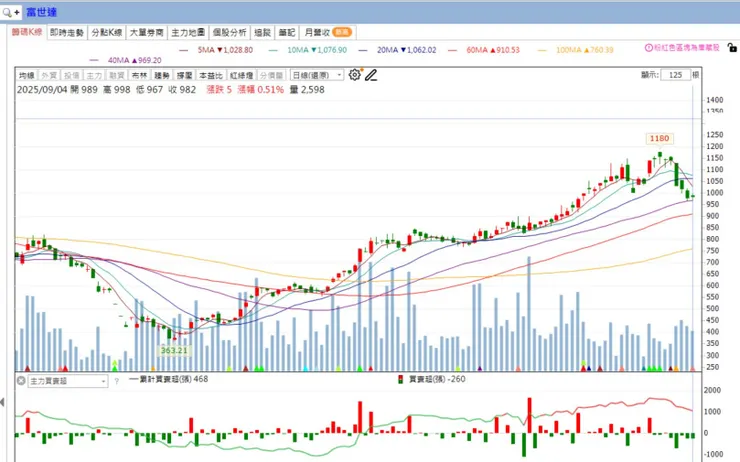740x462 pixels.
Task: Open the 主力買賣超 indicator dropdown
Action: (x=68, y=381)
